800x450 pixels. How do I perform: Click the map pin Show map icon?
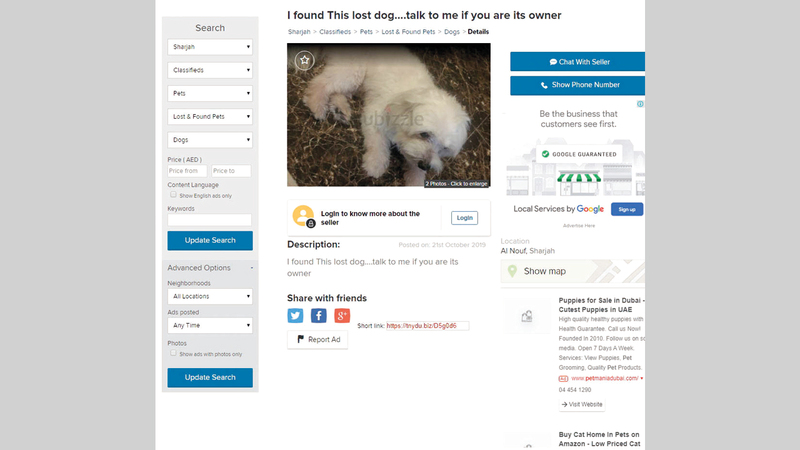point(512,271)
